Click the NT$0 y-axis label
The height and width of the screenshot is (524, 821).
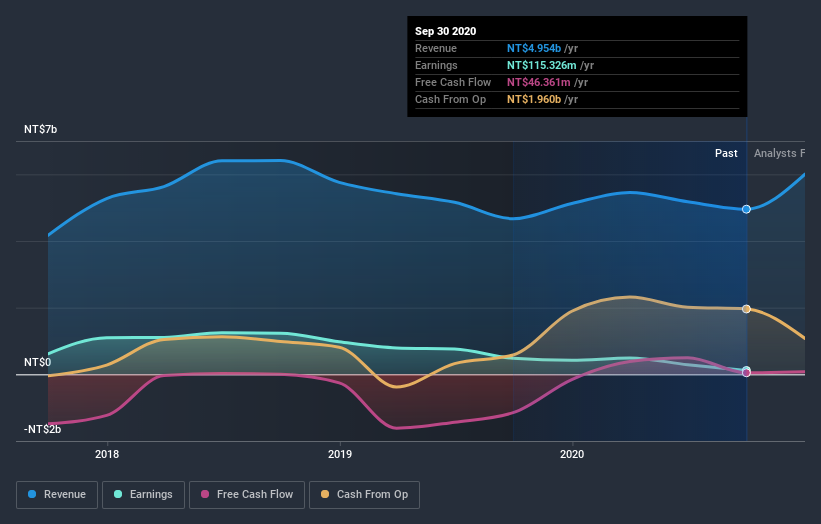37,362
